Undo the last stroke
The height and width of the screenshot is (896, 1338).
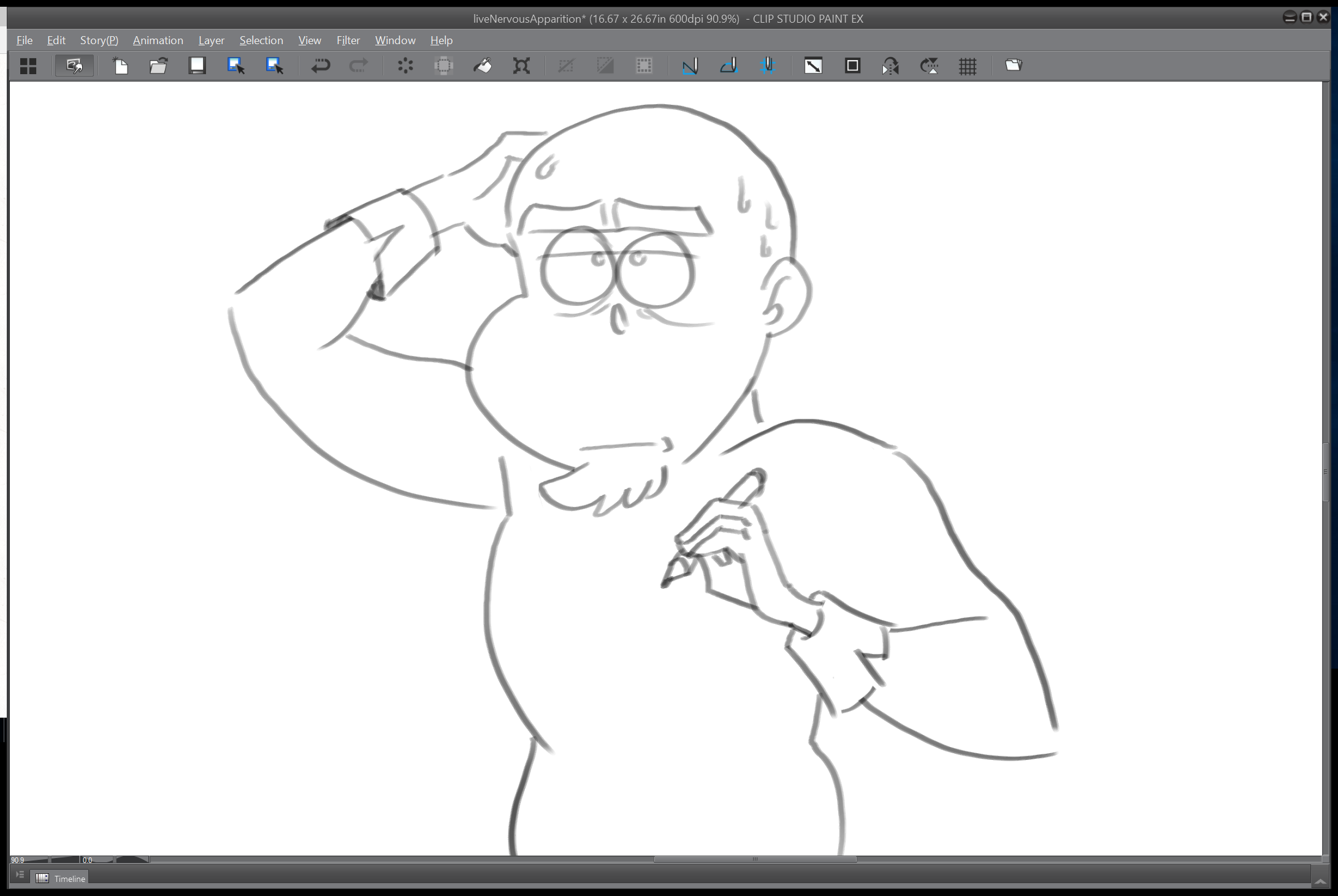pyautogui.click(x=320, y=66)
